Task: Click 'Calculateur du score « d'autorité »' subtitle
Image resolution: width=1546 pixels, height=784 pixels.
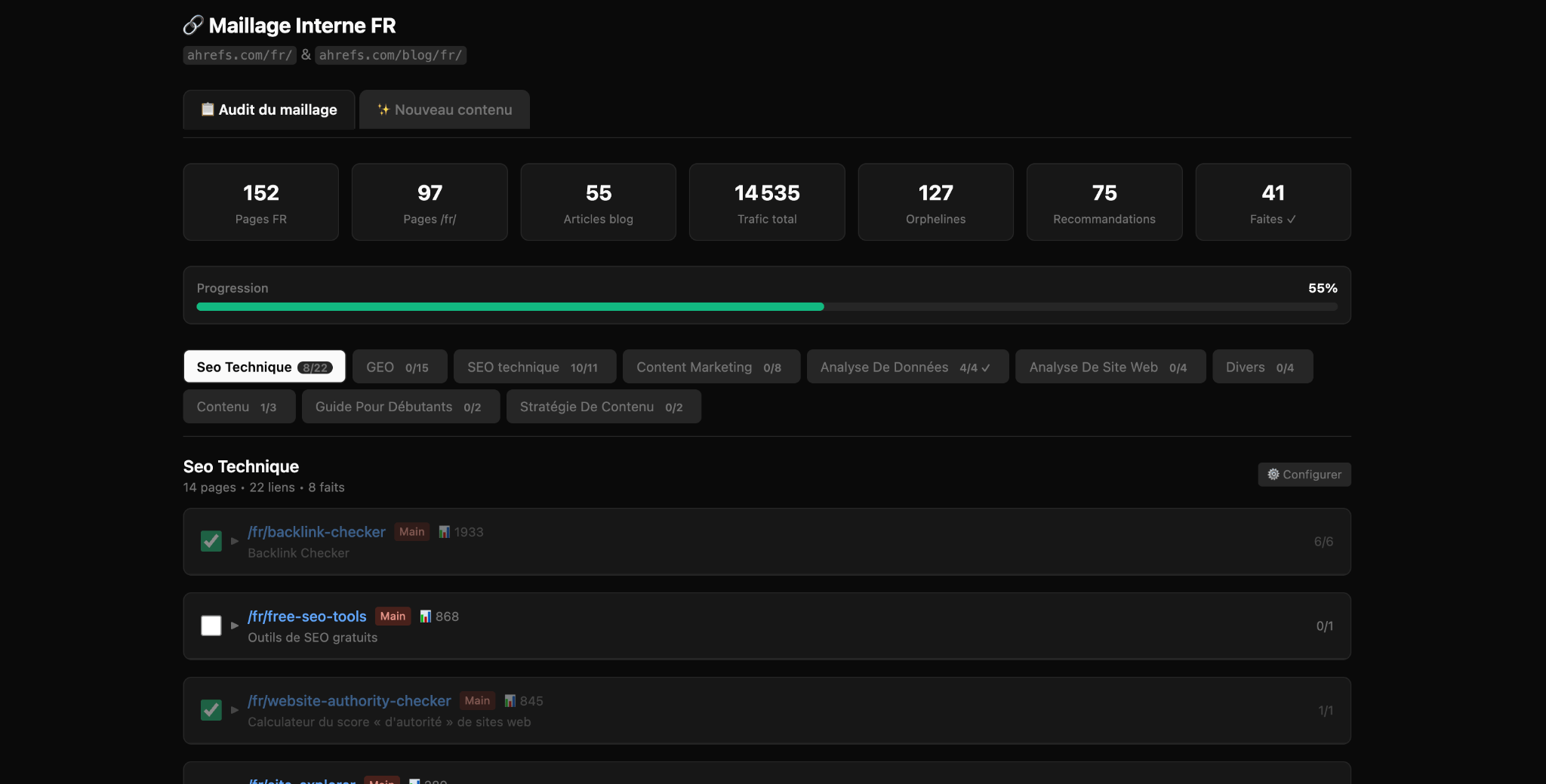Action: (x=389, y=722)
